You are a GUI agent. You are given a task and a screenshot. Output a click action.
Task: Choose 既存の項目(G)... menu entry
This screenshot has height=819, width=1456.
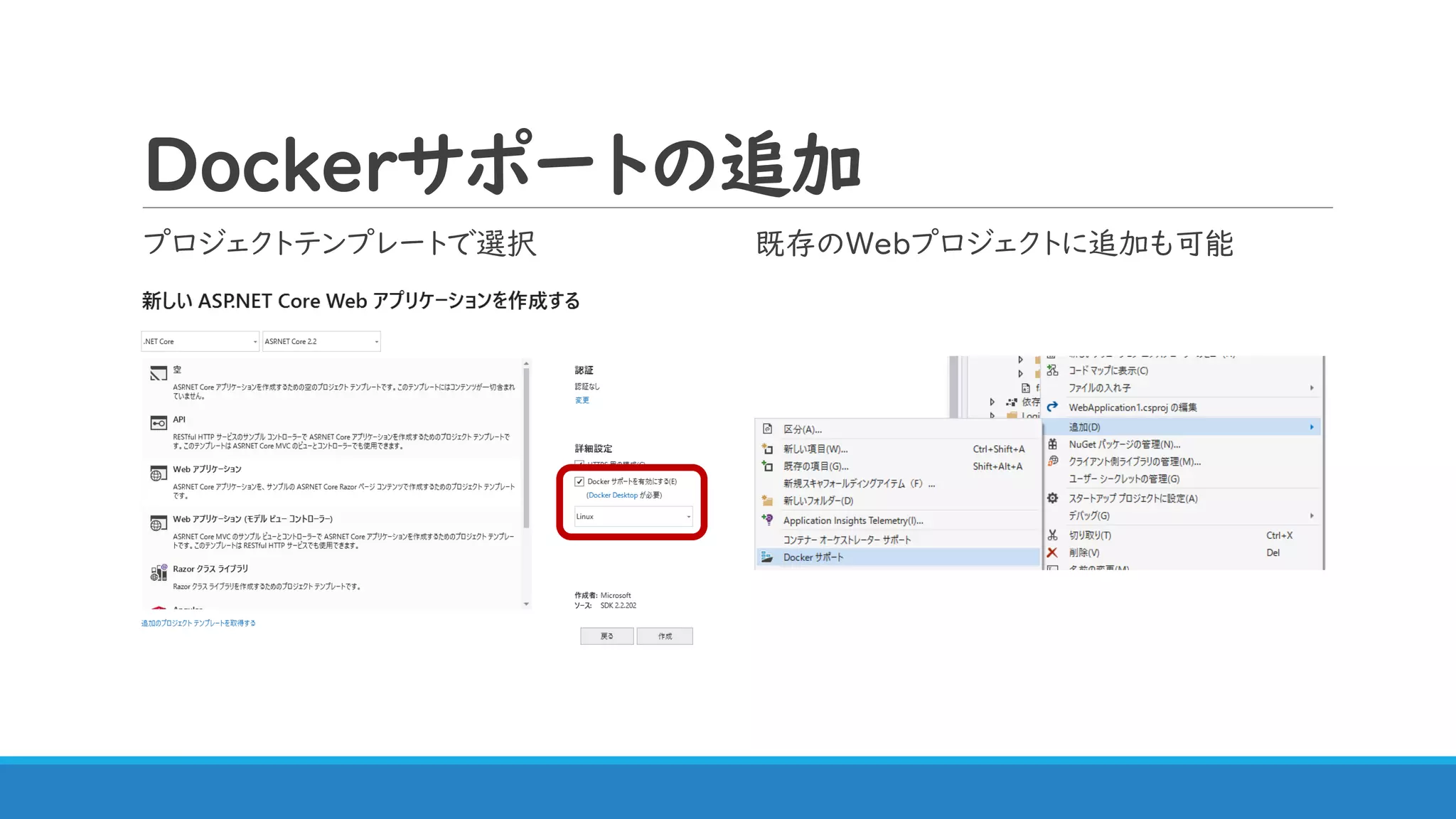click(x=897, y=466)
